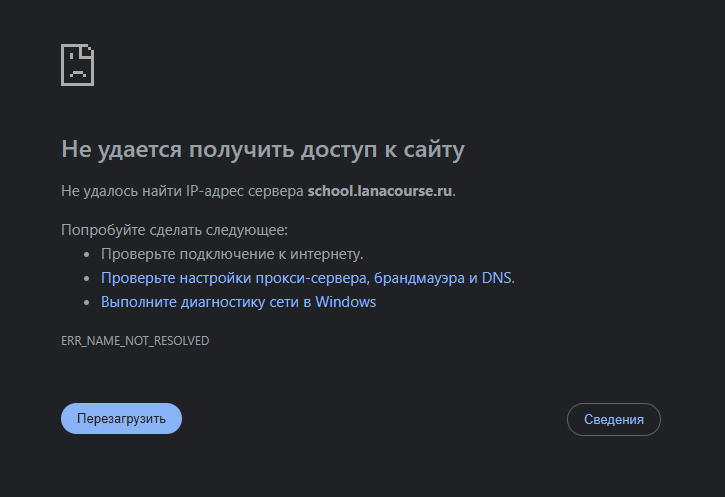725x497 pixels.
Task: Click the word сайту in the heading
Action: tap(434, 150)
